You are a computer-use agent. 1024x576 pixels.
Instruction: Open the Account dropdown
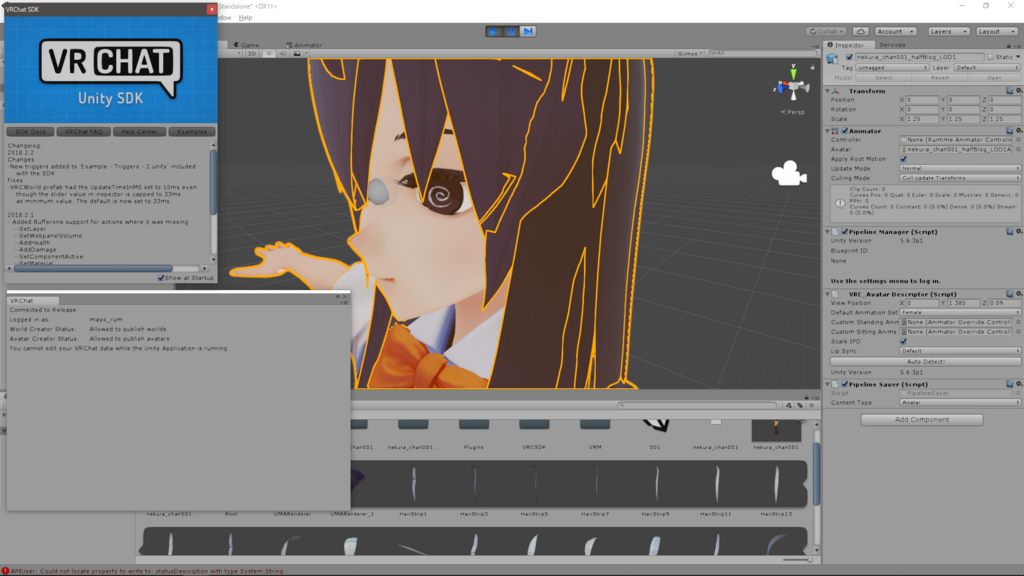click(895, 31)
